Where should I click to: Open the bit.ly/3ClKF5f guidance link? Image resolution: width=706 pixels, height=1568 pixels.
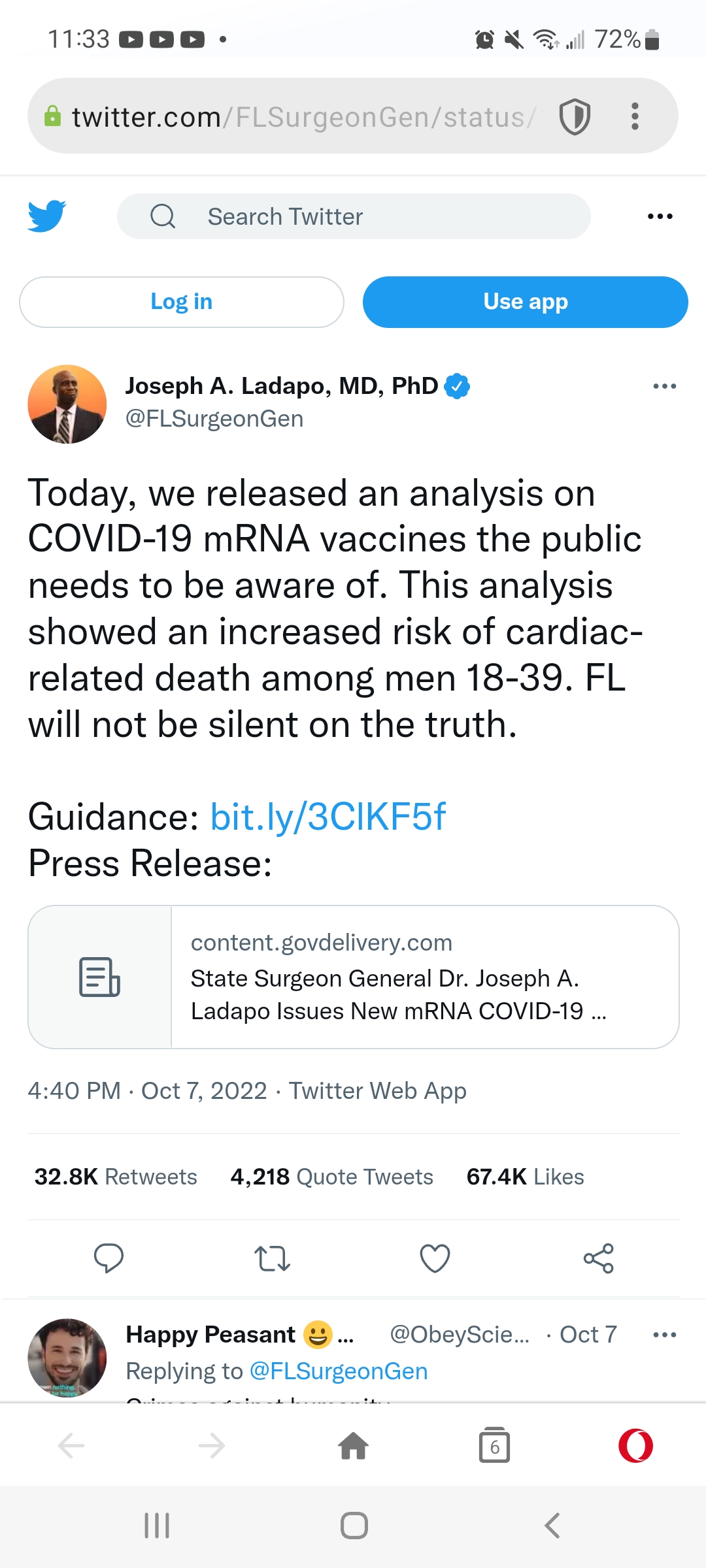(x=328, y=817)
